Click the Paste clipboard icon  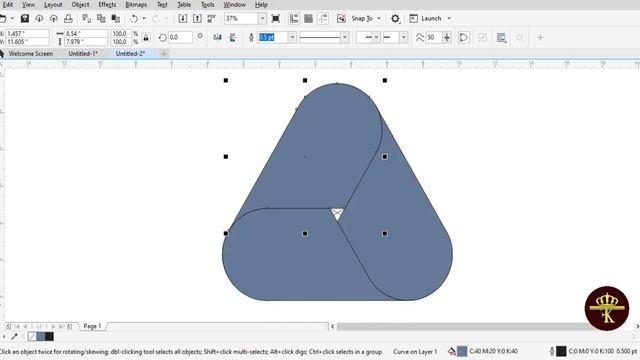click(x=116, y=18)
